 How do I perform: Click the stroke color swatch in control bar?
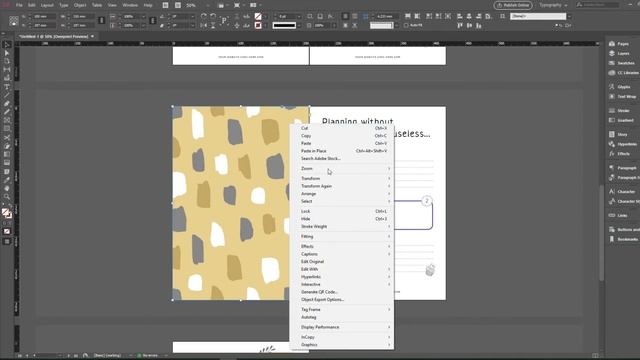point(258,25)
